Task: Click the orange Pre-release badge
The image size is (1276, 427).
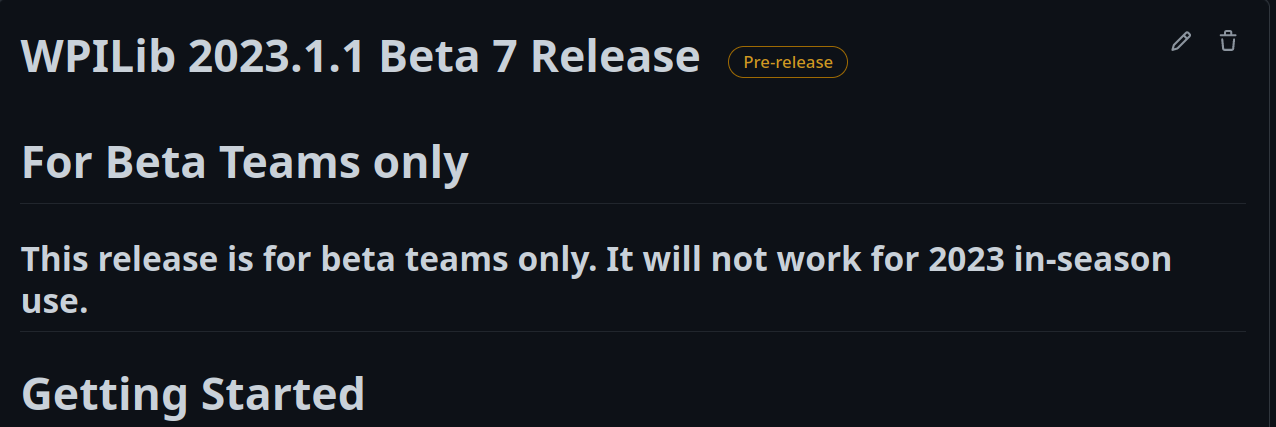Action: [788, 62]
